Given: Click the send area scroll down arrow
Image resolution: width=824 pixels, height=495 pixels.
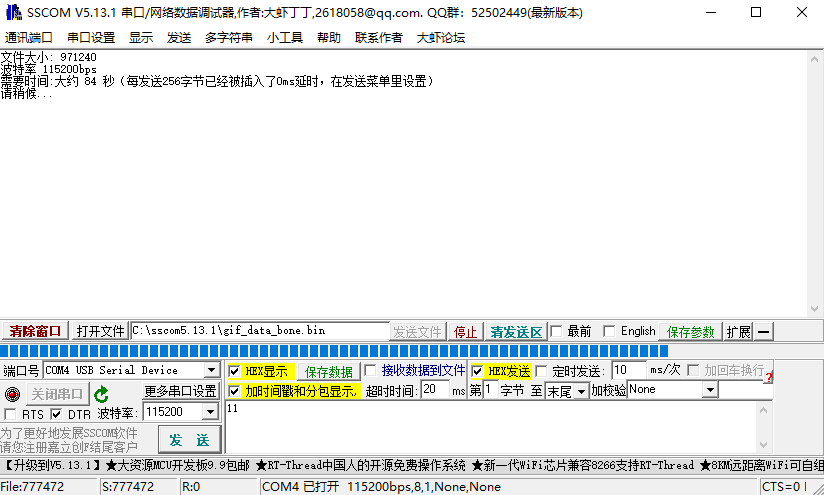Looking at the screenshot, I should point(764,446).
